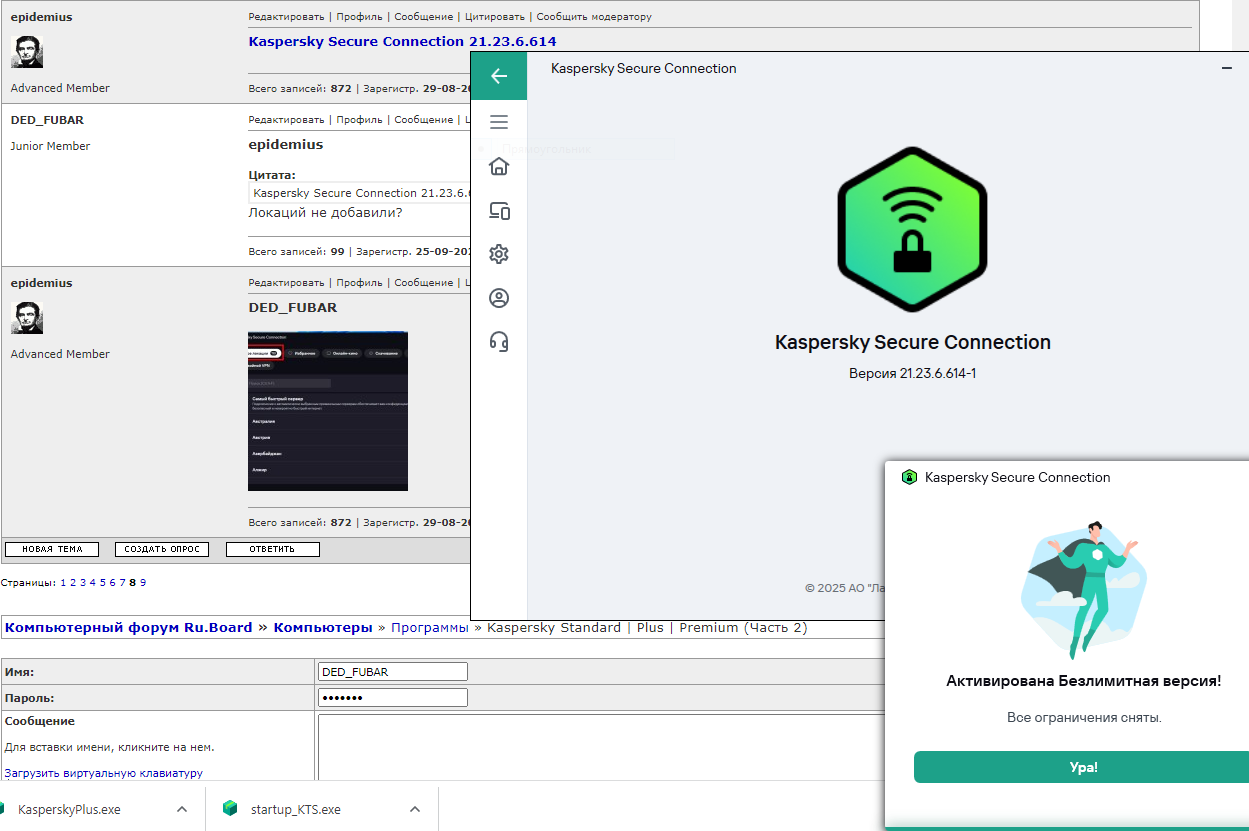Go to forum page 1
This screenshot has height=831, width=1249.
click(x=63, y=582)
